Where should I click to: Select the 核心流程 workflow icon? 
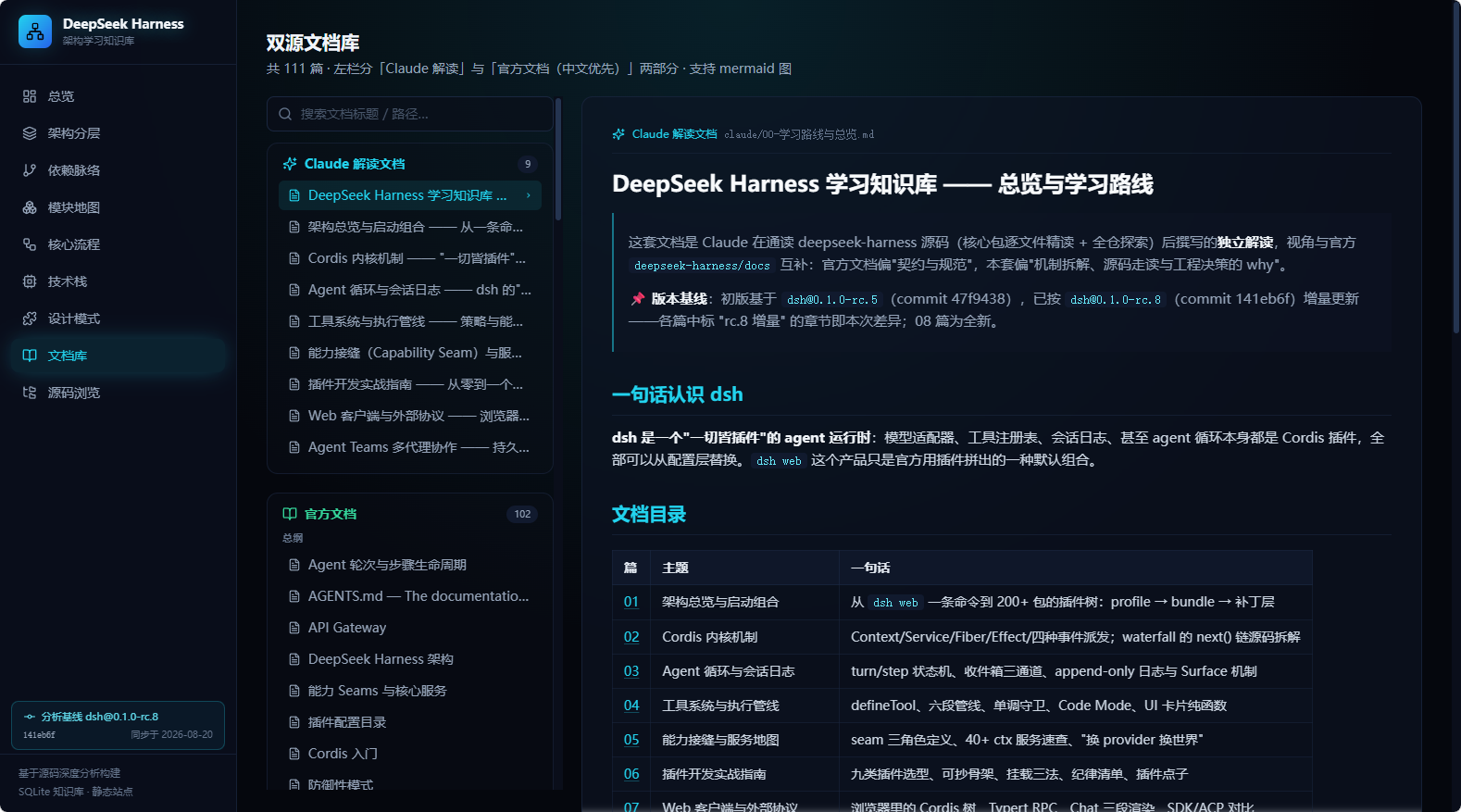click(x=30, y=244)
